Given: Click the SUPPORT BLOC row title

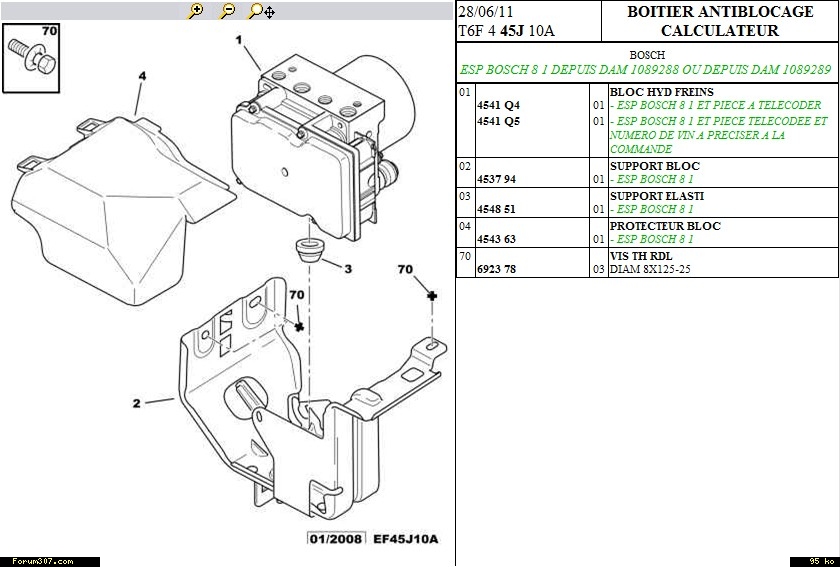Looking at the screenshot, I should coord(654,166).
